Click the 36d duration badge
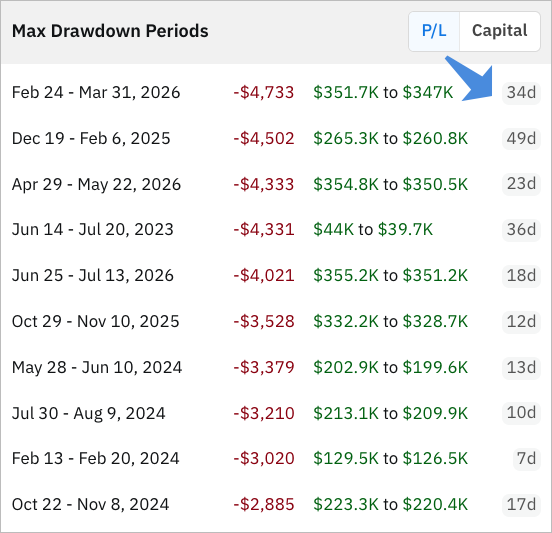The height and width of the screenshot is (533, 552). (x=521, y=230)
